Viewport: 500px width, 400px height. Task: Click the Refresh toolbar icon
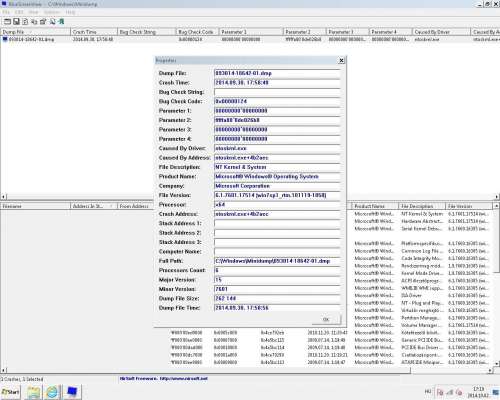click(x=25, y=22)
